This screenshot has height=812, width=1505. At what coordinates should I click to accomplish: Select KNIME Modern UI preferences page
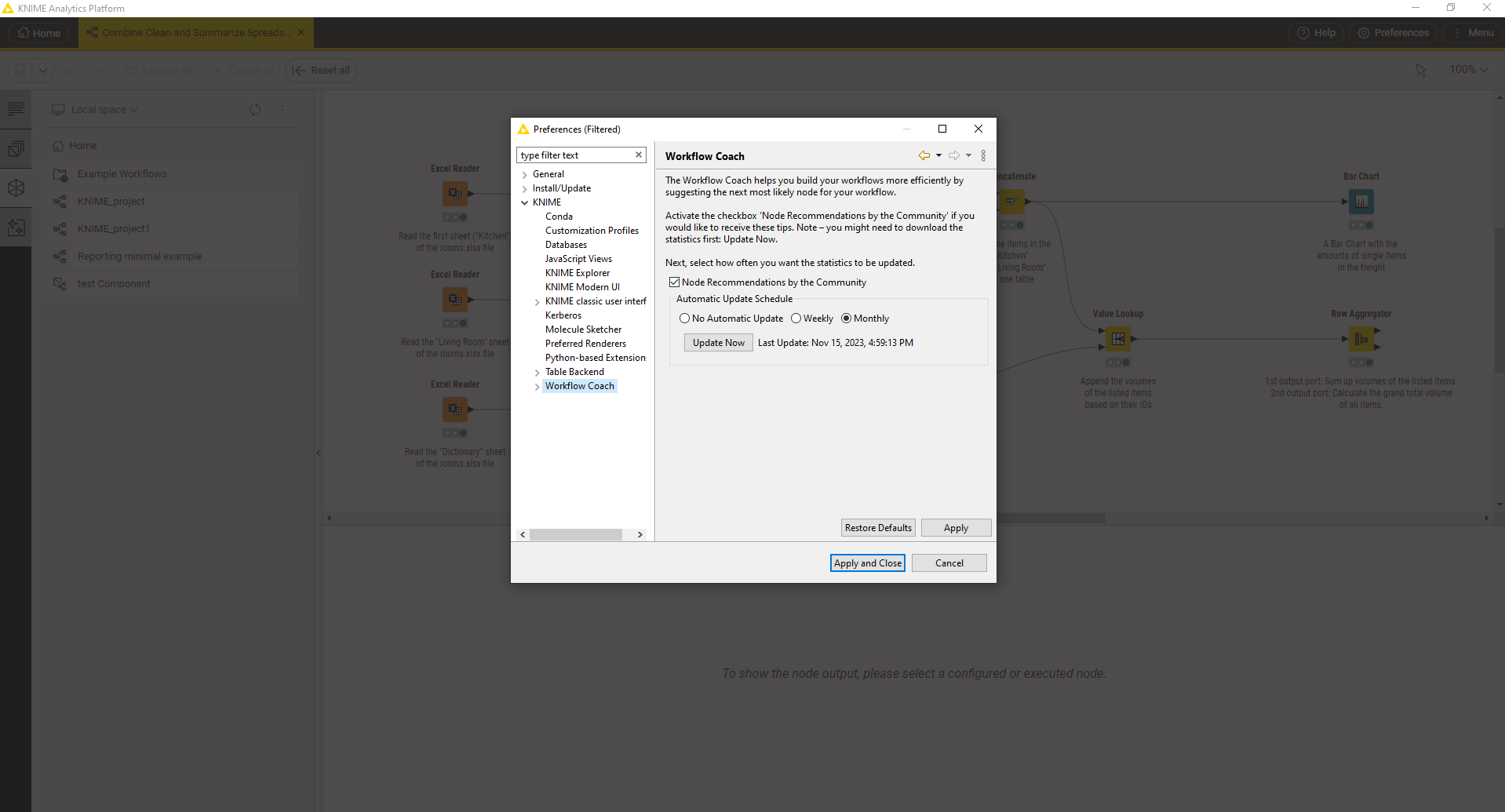[582, 287]
